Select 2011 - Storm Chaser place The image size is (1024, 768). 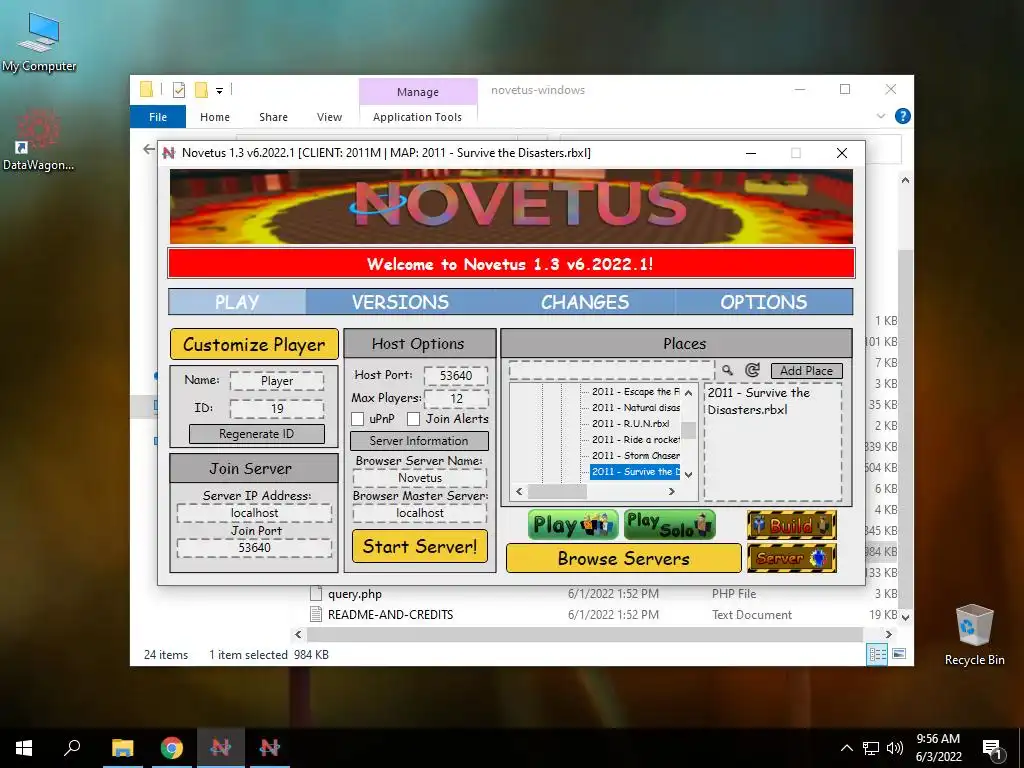click(x=635, y=455)
